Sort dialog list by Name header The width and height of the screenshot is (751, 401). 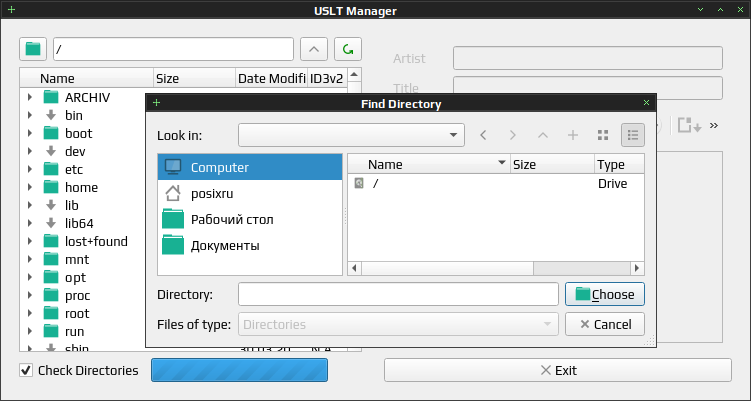429,164
